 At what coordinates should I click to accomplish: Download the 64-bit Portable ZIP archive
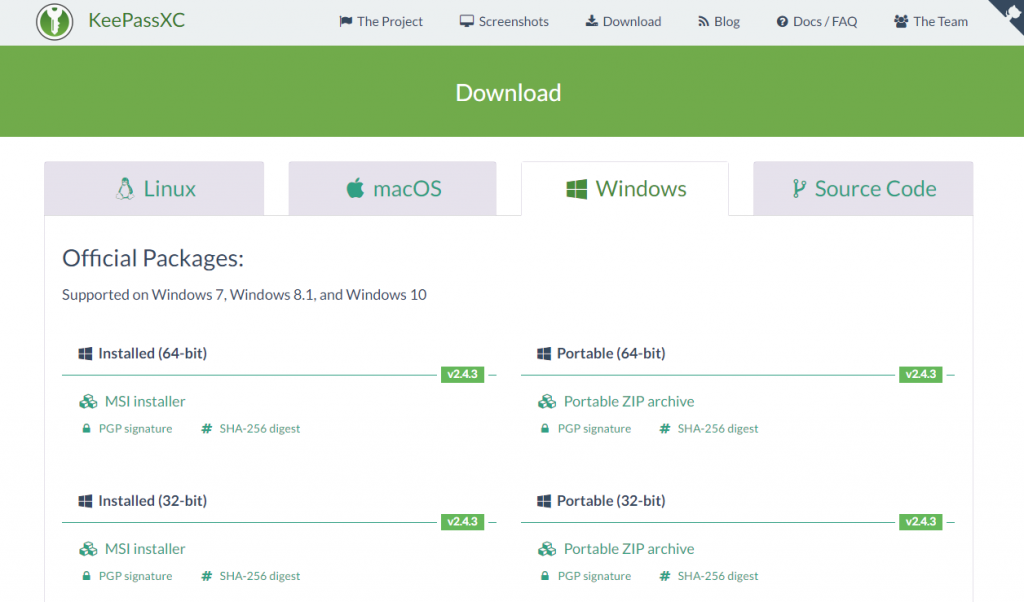pos(629,402)
